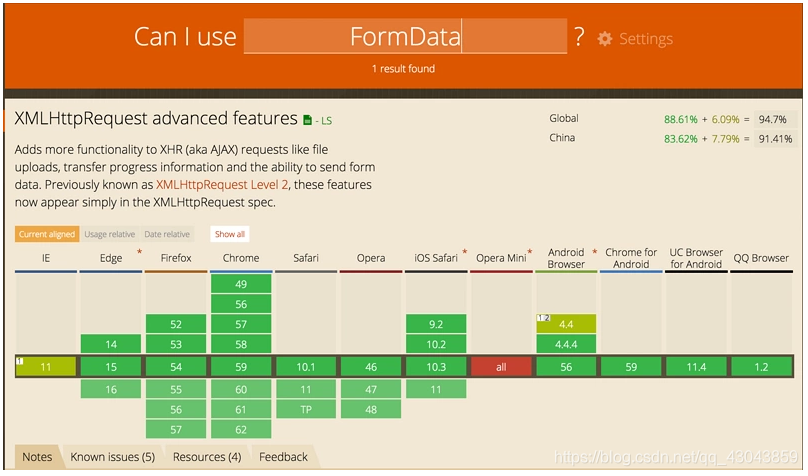Click the Chrome for Android column header

[x=631, y=258]
